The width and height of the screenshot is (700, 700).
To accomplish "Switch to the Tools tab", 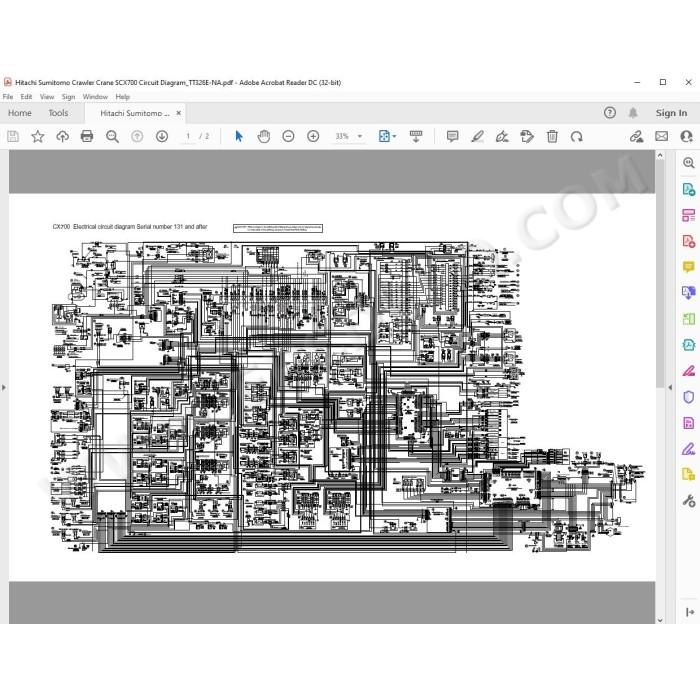I will (x=58, y=113).
